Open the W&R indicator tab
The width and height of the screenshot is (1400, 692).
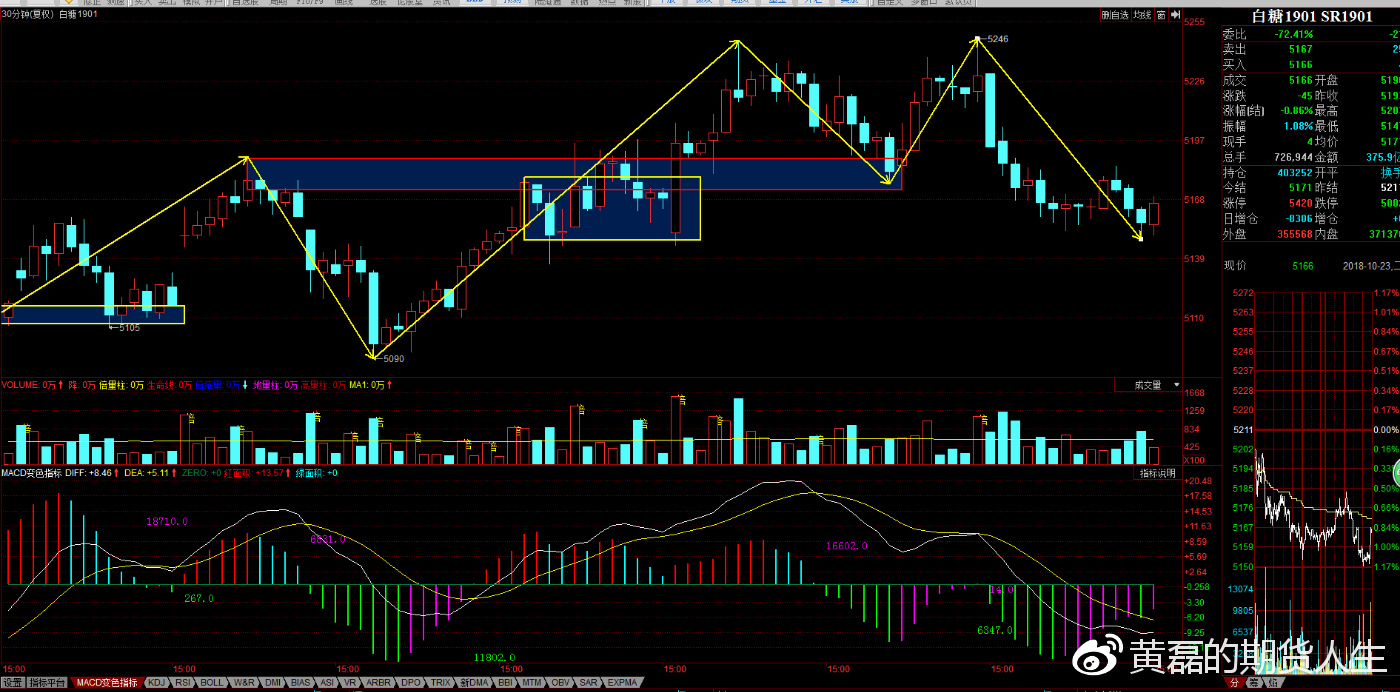point(243,683)
